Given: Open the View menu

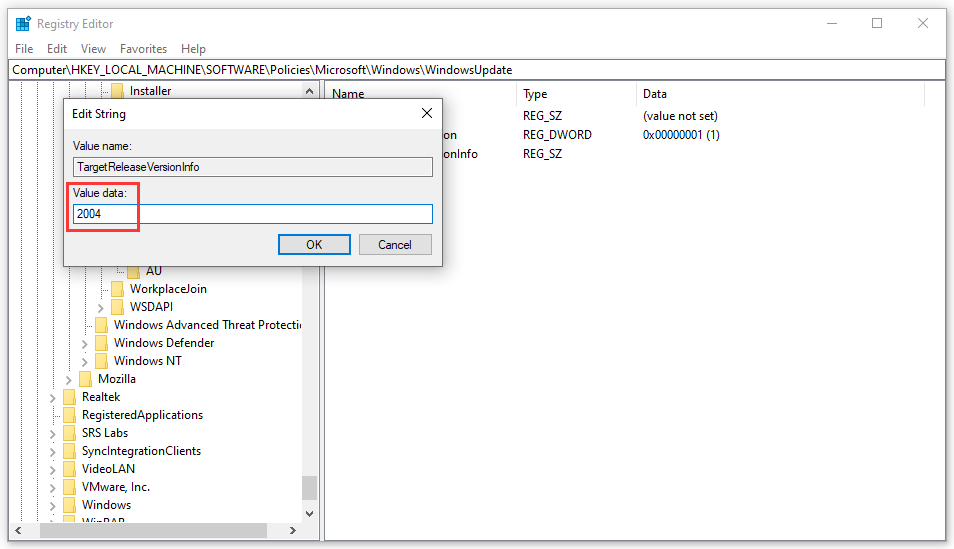Looking at the screenshot, I should click(x=93, y=49).
